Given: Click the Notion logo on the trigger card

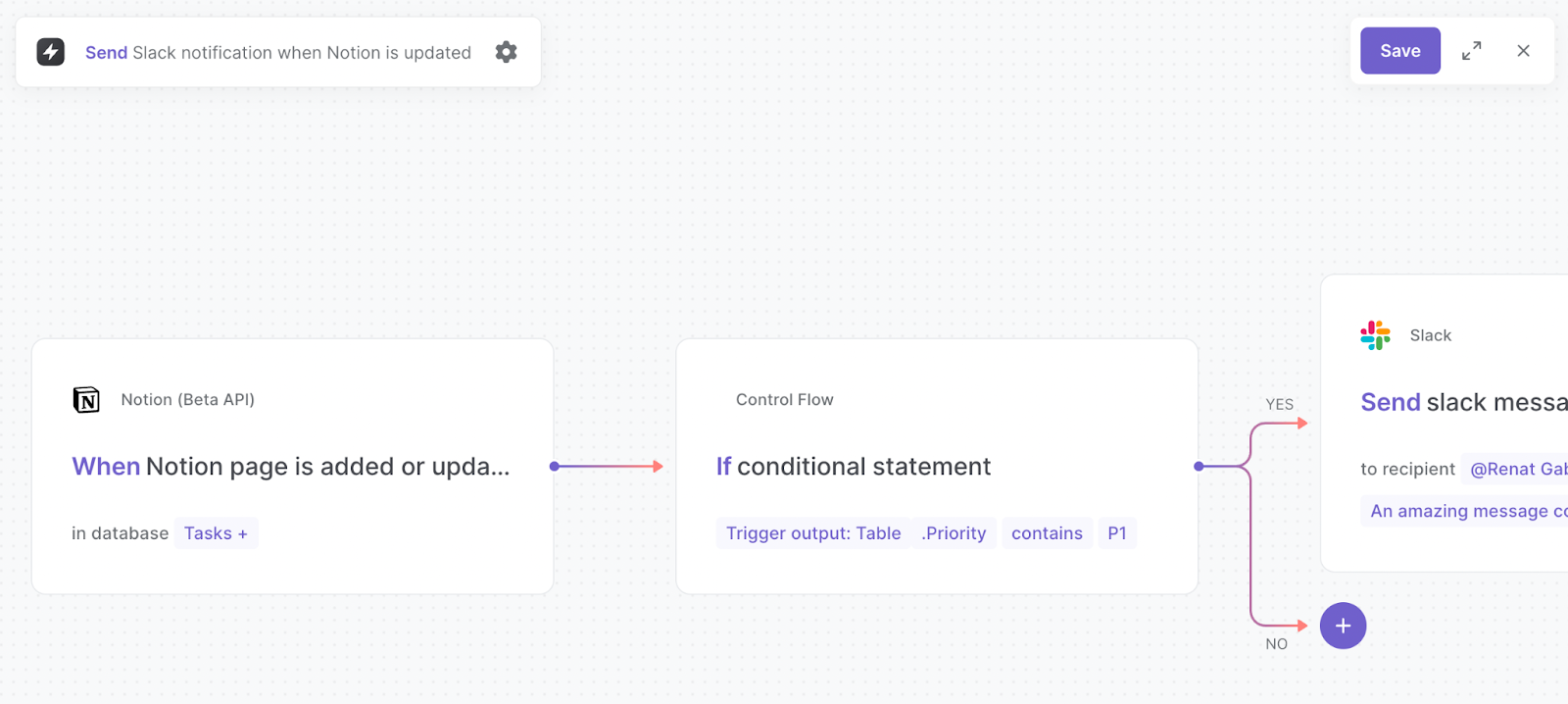Looking at the screenshot, I should coord(86,399).
